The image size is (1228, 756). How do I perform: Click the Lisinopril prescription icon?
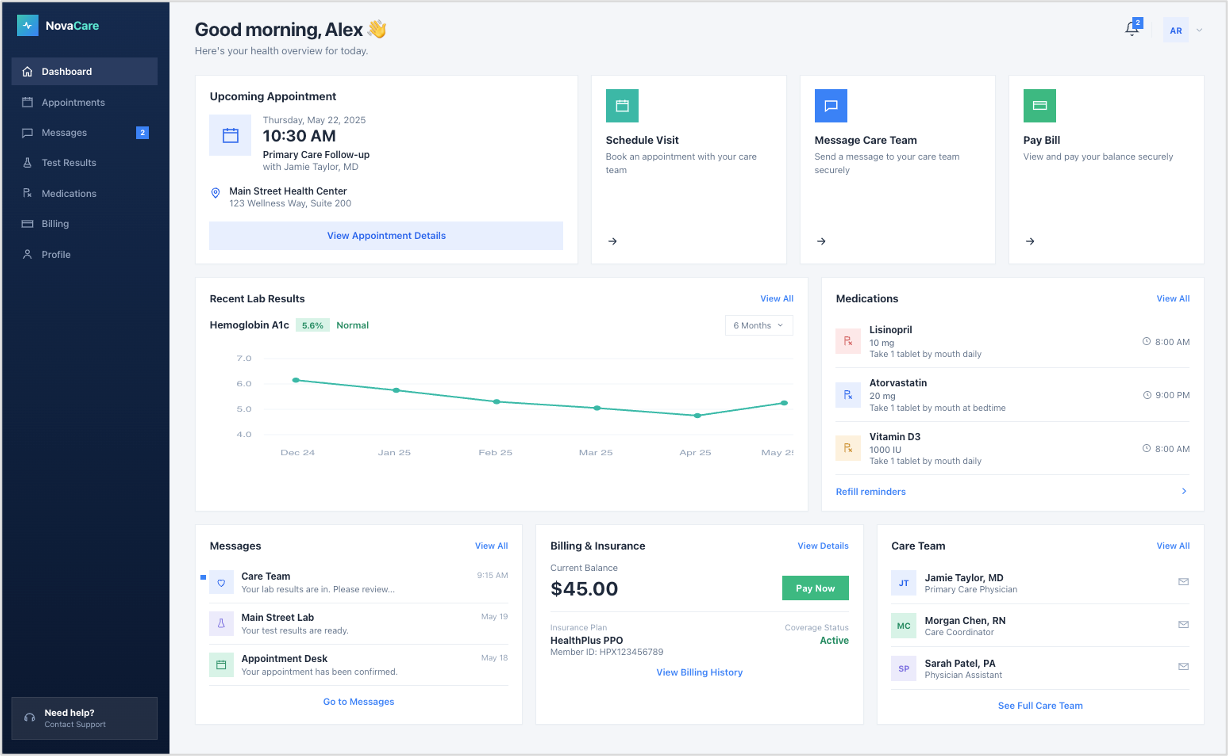(x=848, y=341)
